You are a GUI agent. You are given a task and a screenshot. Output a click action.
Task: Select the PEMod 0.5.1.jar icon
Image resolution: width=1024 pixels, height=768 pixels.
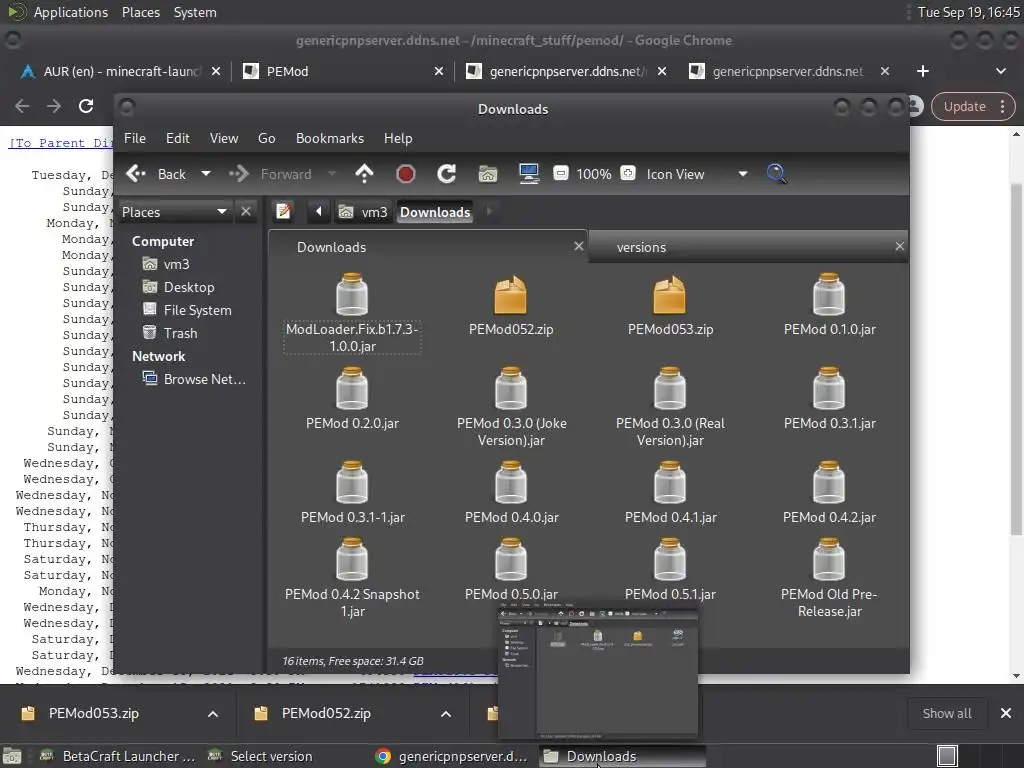670,560
